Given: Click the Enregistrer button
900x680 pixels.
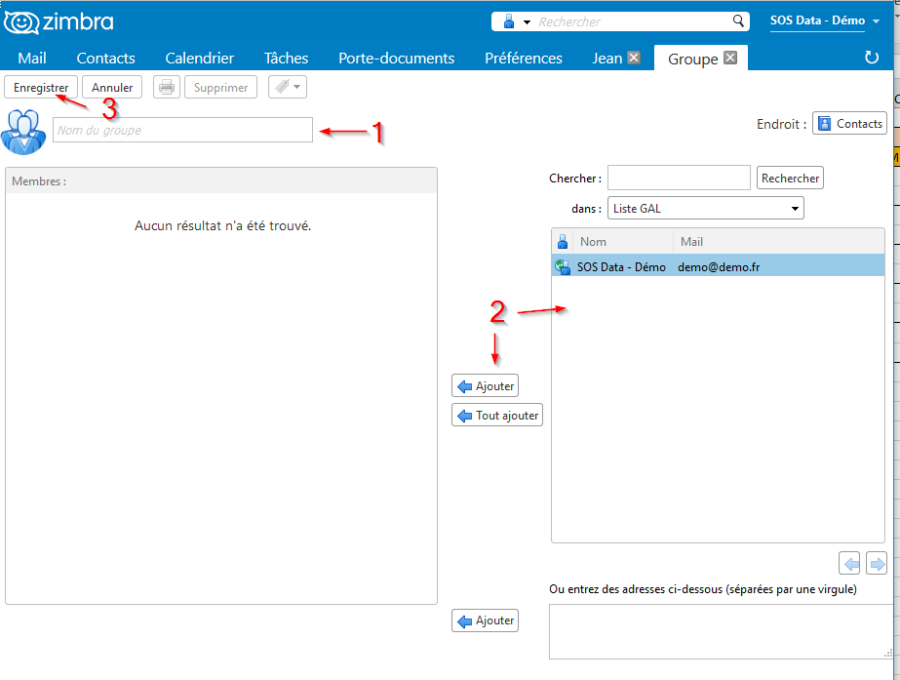Looking at the screenshot, I should 40,87.
